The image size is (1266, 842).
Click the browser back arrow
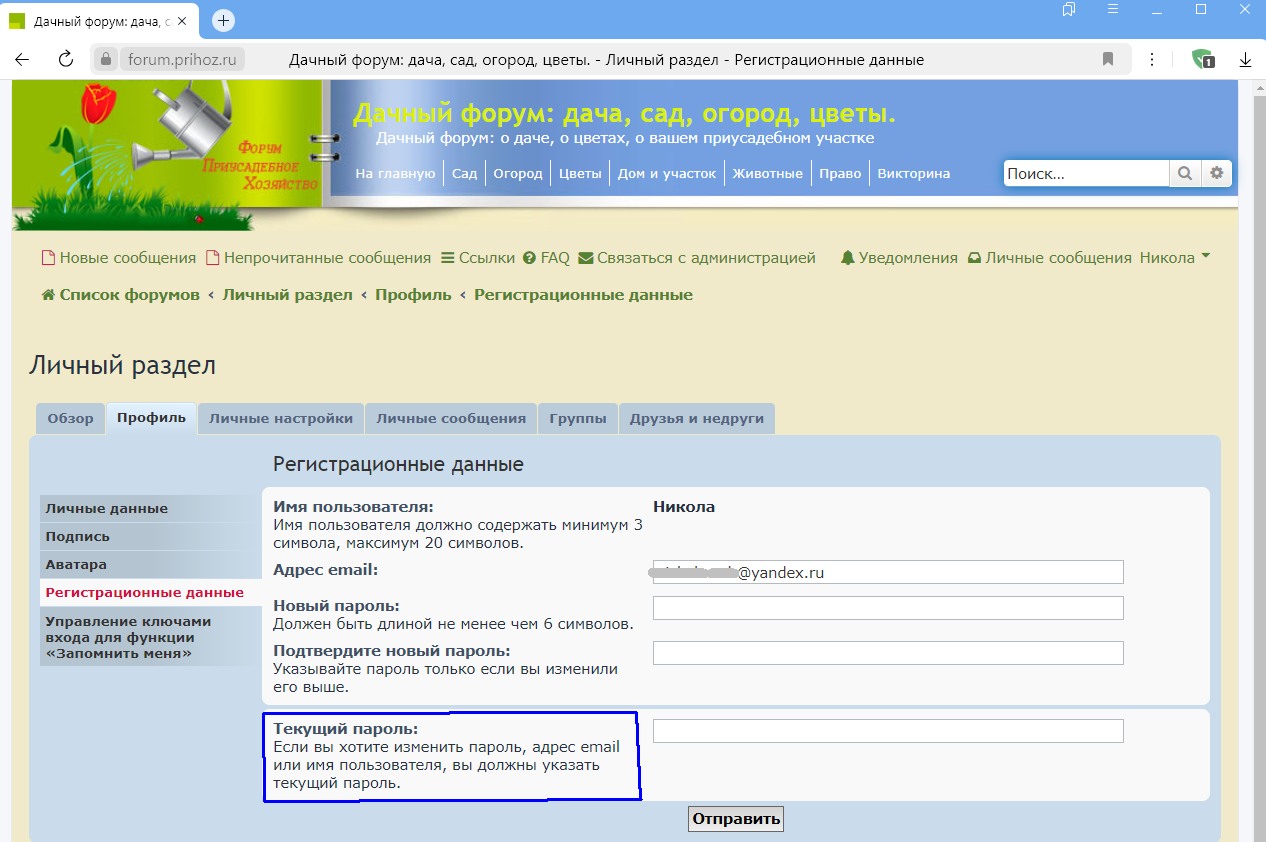coord(22,59)
